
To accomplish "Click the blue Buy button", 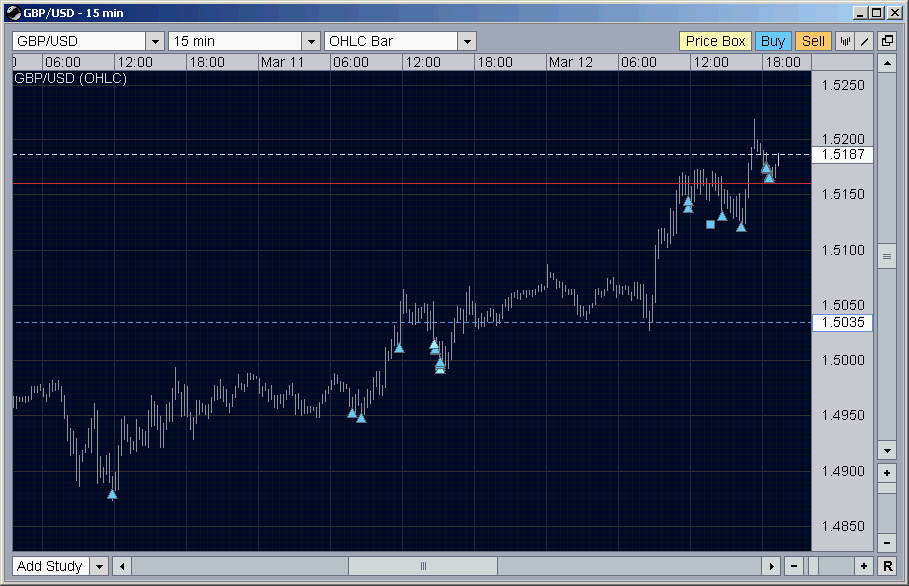I will [x=773, y=41].
